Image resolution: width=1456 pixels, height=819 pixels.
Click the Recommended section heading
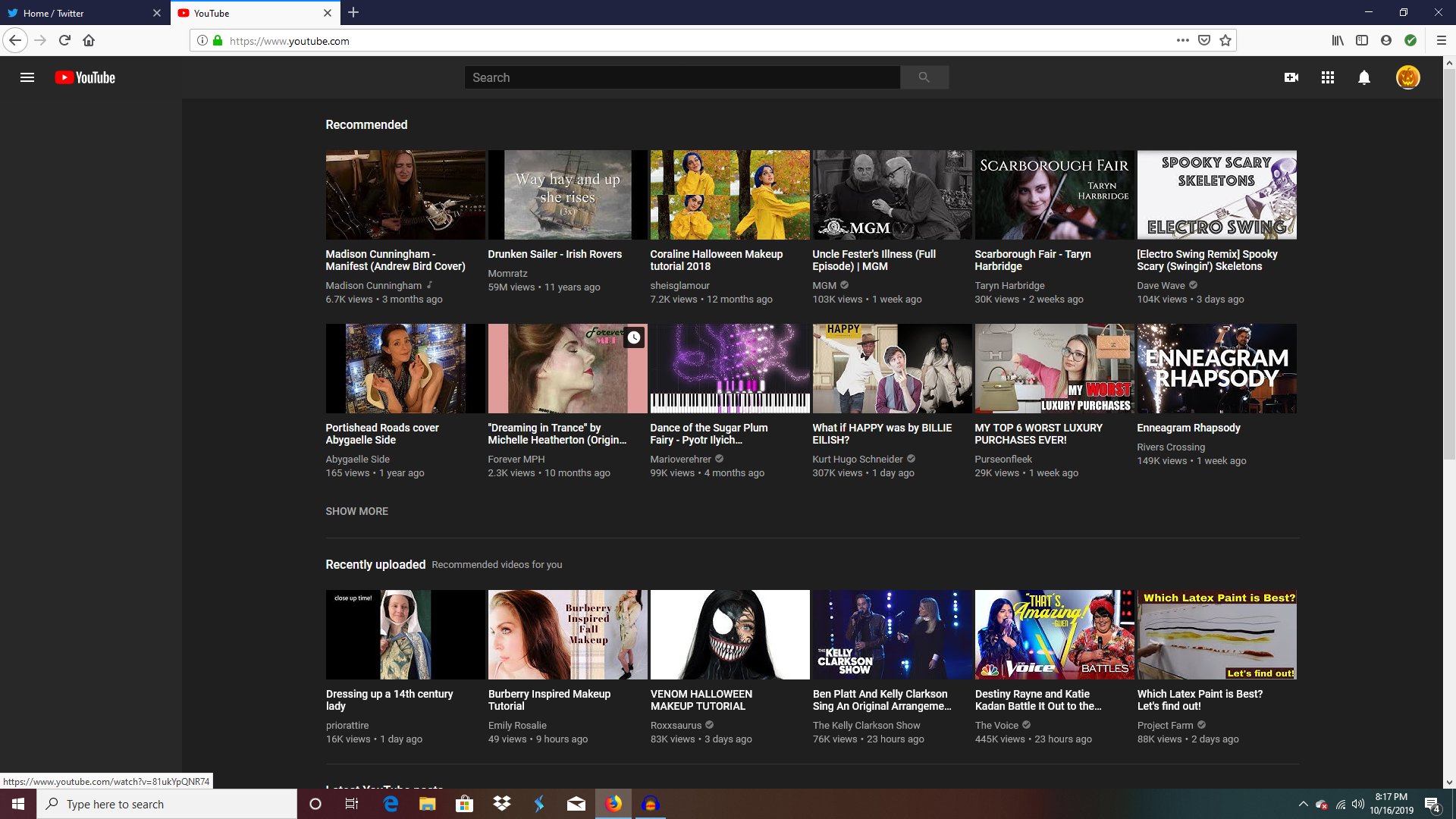(x=366, y=124)
